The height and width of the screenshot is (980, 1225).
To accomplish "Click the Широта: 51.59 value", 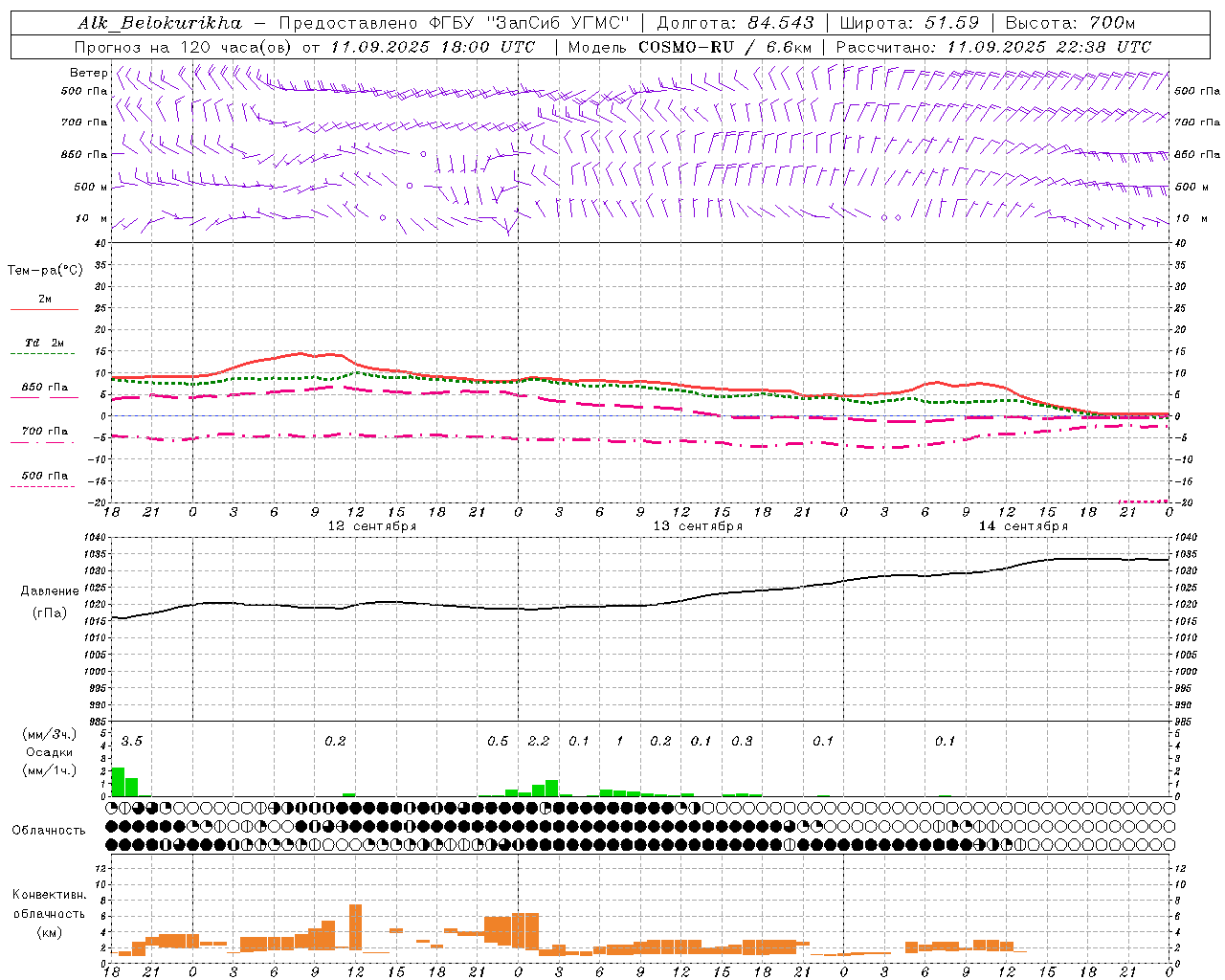I will click(x=909, y=23).
